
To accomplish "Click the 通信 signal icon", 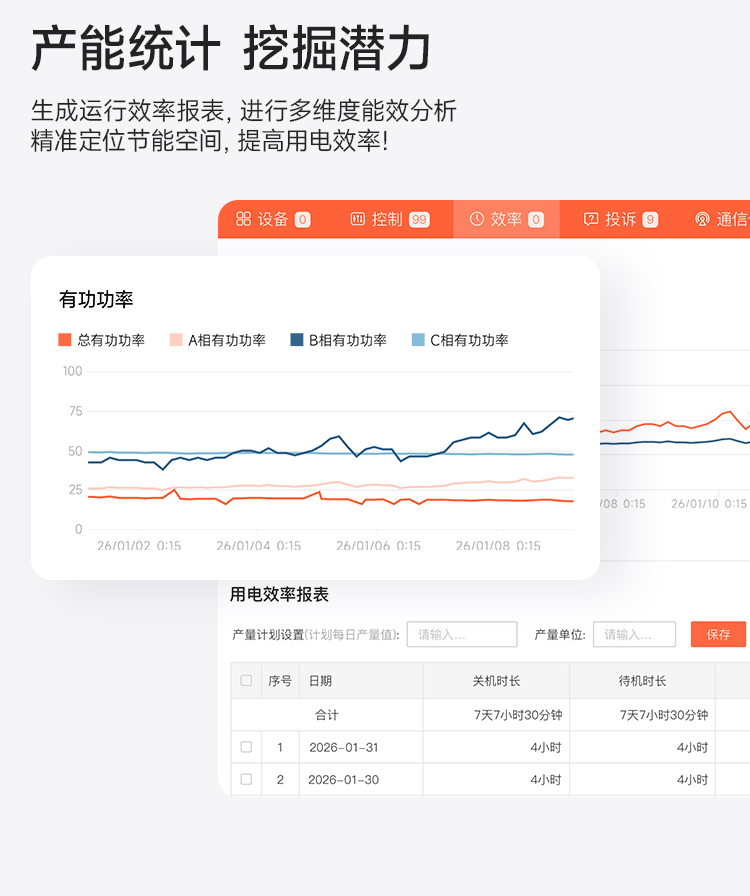I will point(702,219).
